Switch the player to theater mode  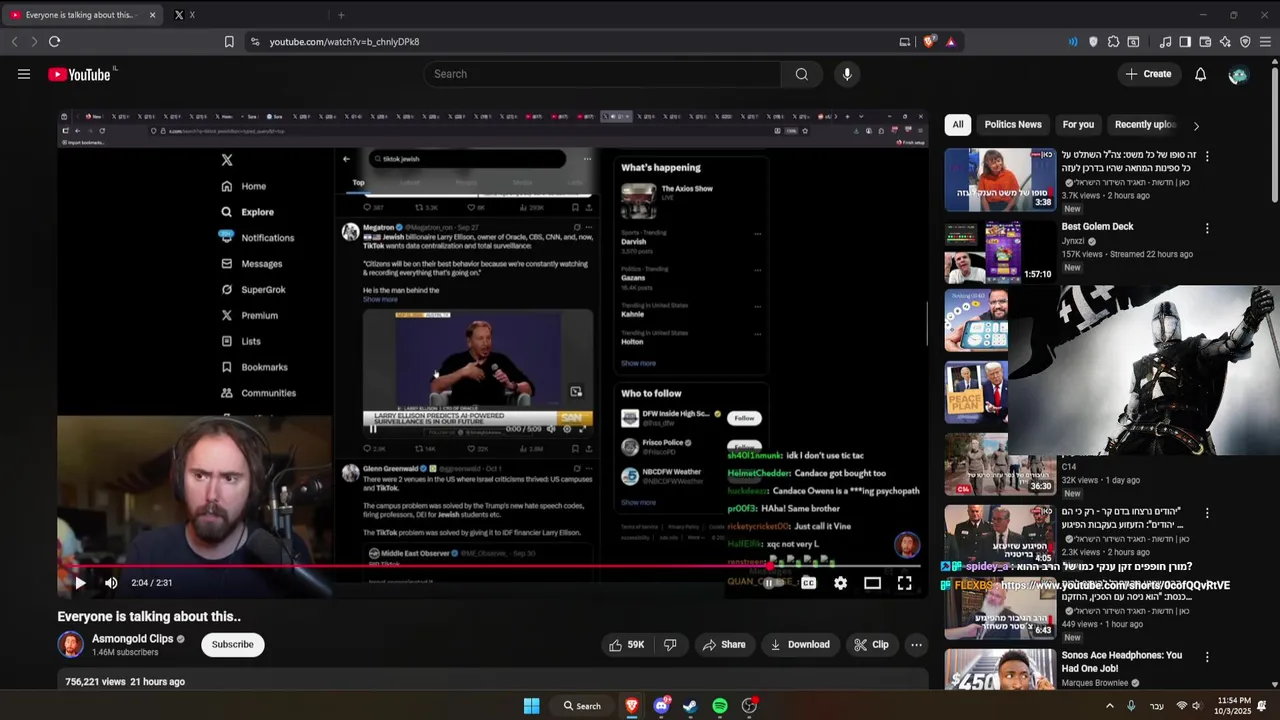click(872, 583)
